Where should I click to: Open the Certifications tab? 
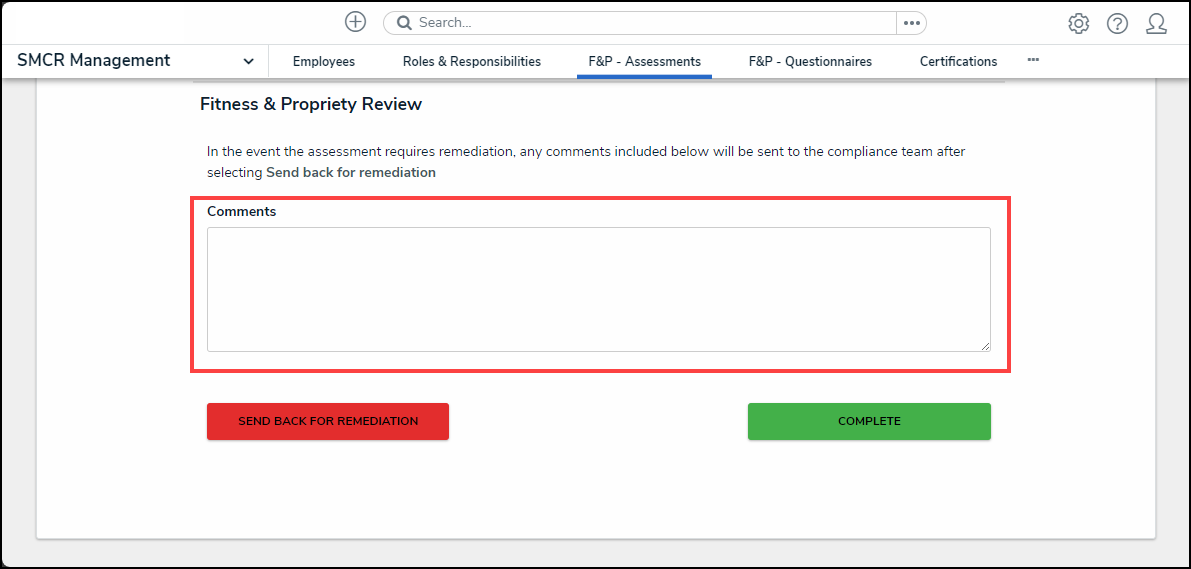(x=958, y=62)
